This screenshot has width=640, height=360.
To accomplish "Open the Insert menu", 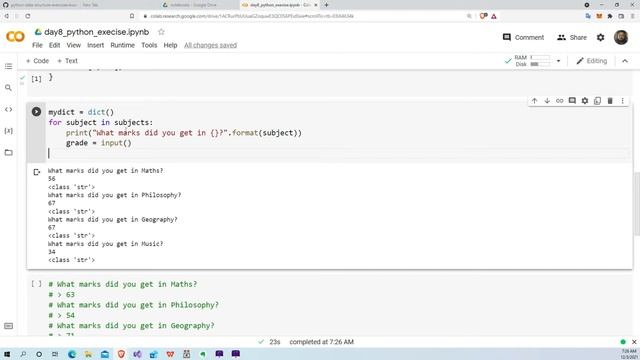I will point(96,45).
